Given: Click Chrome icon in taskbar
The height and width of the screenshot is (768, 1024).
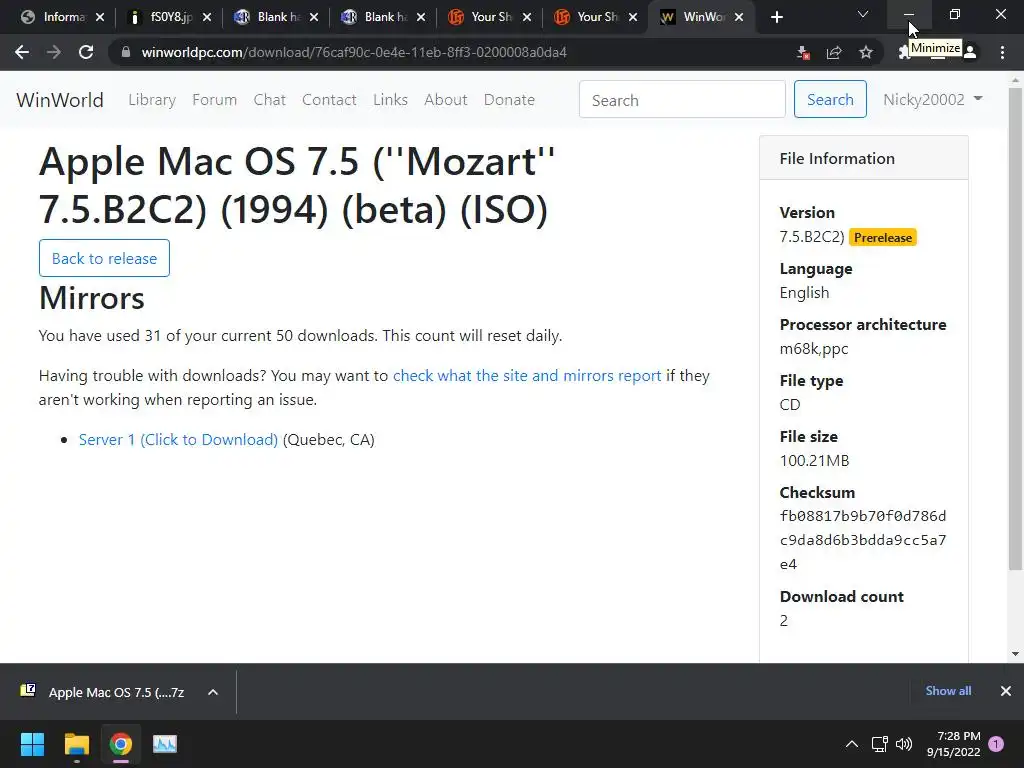Looking at the screenshot, I should tap(120, 744).
